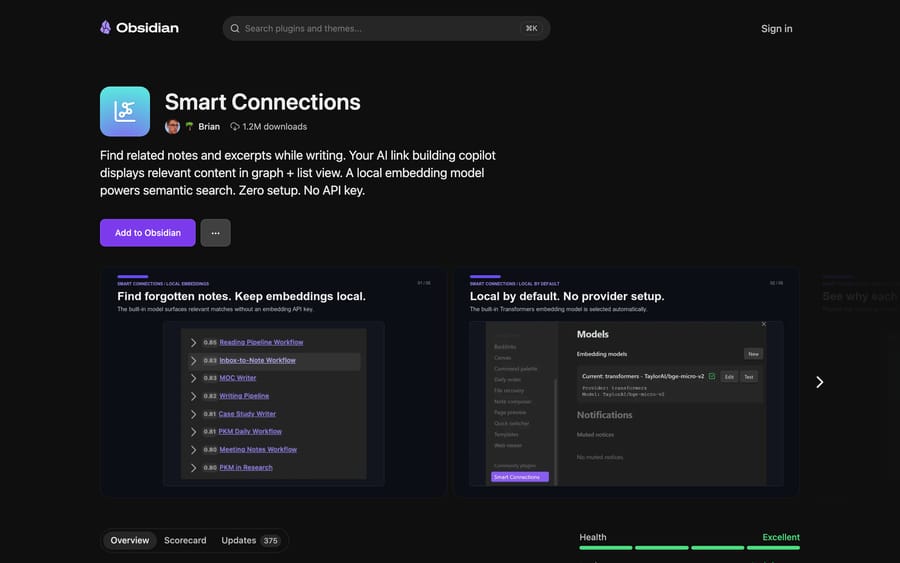Screen dimensions: 900x563
Task: Click the Obsidian logo icon
Action: (x=106, y=28)
